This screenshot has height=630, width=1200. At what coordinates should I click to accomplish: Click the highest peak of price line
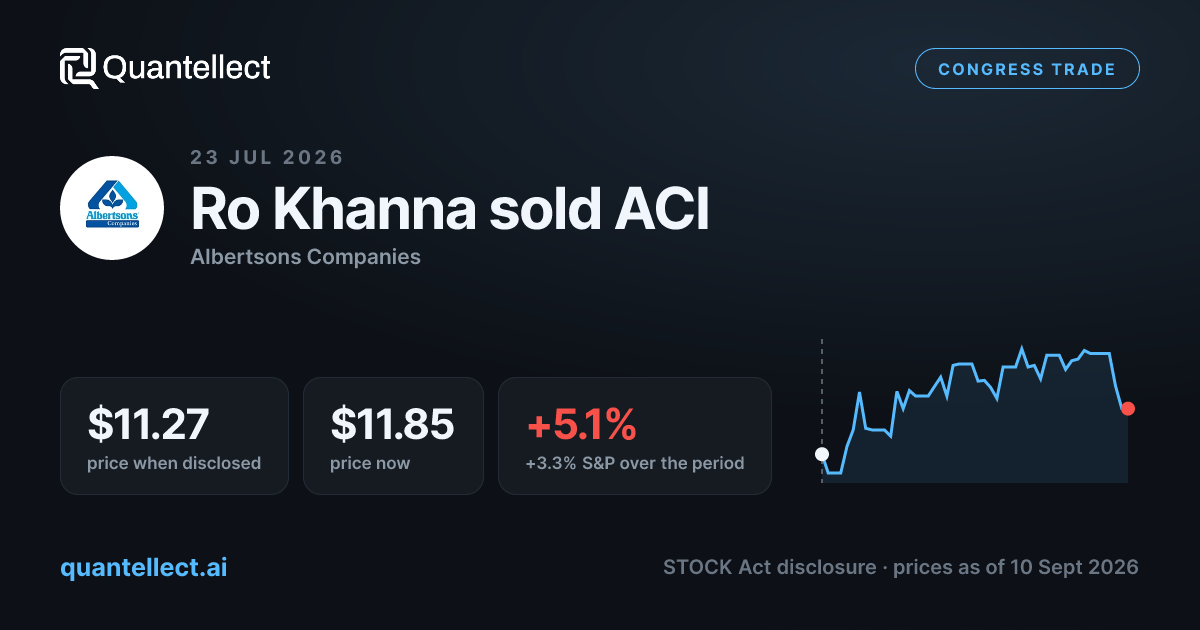point(1021,349)
